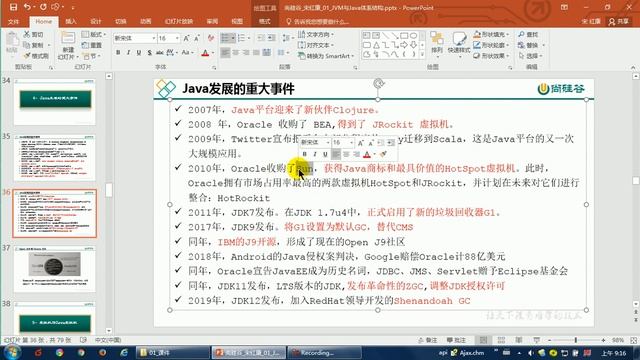Image resolution: width=640 pixels, height=360 pixels.
Task: Expand the shapes gallery more arrow
Action: [422, 55]
